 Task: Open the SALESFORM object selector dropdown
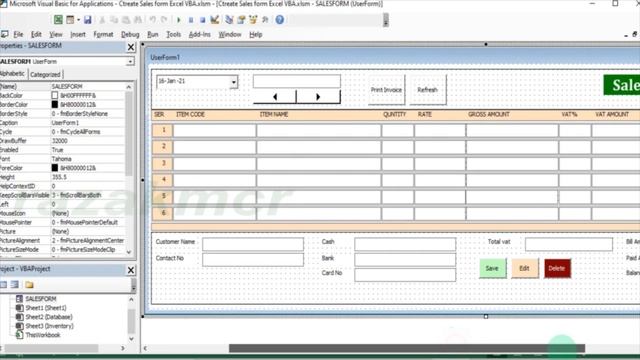(x=130, y=62)
